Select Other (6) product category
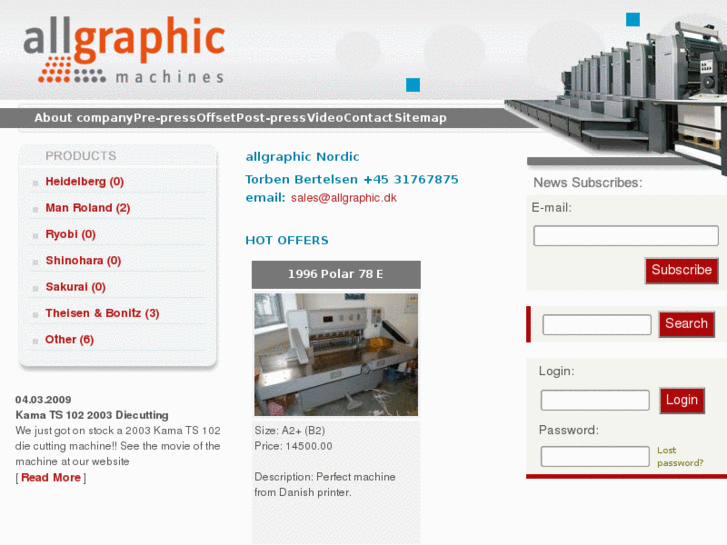Image resolution: width=727 pixels, height=545 pixels. pos(70,340)
